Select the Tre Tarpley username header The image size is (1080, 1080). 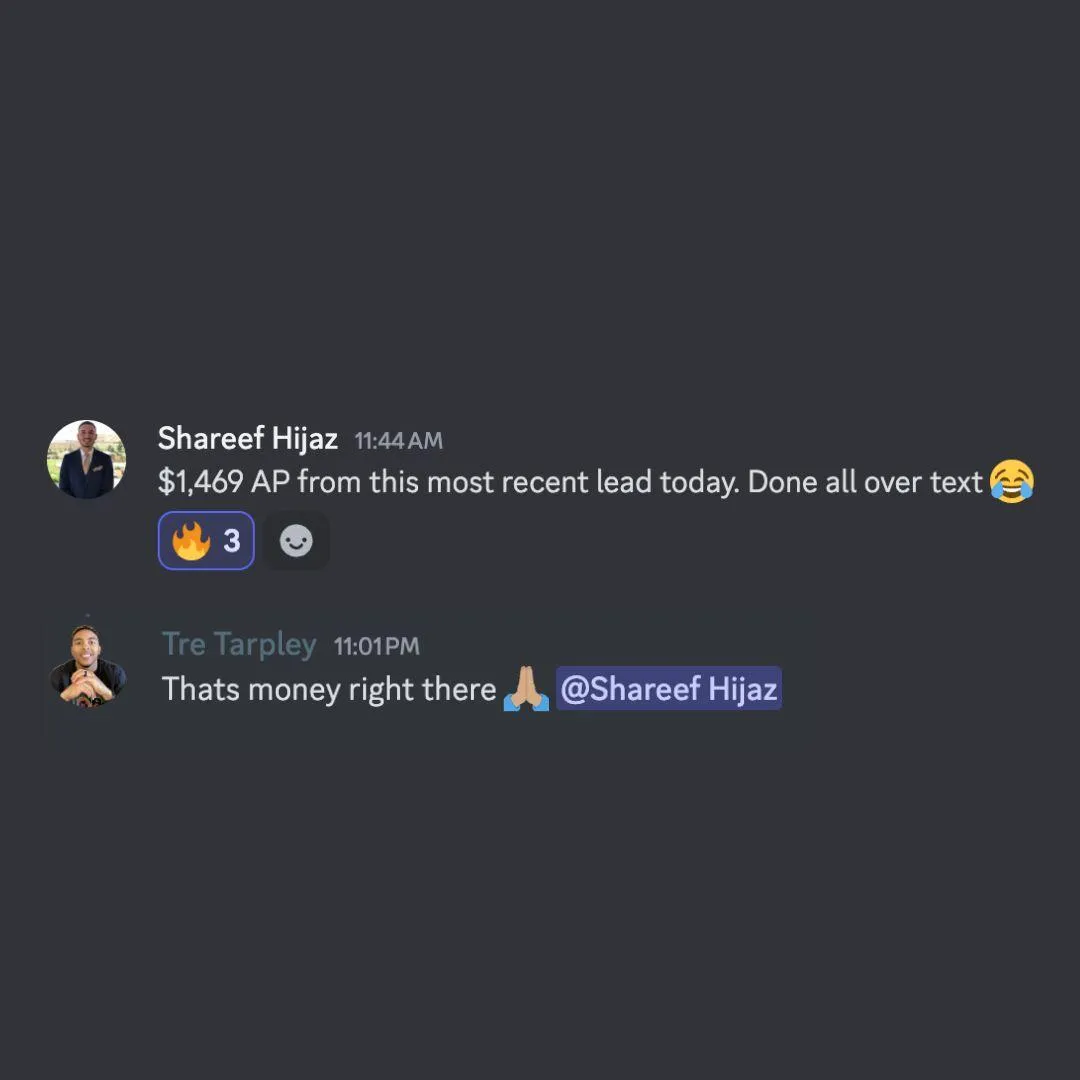tap(239, 645)
